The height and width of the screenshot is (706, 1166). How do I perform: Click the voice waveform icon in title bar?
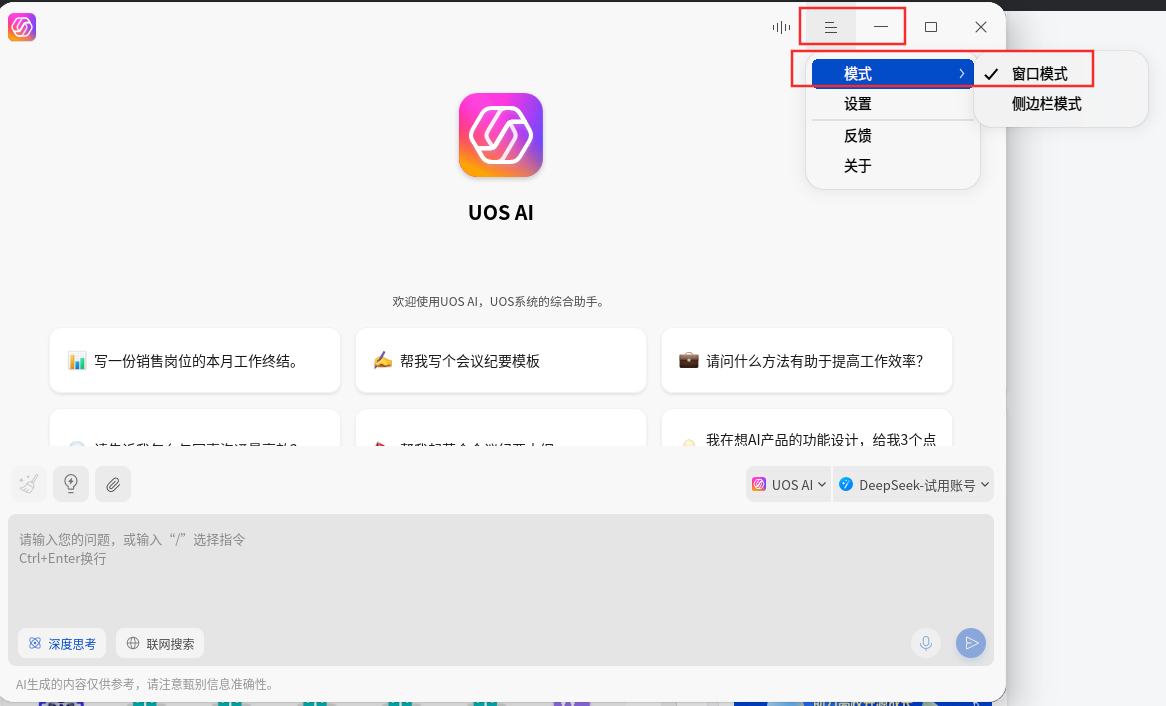[x=781, y=28]
